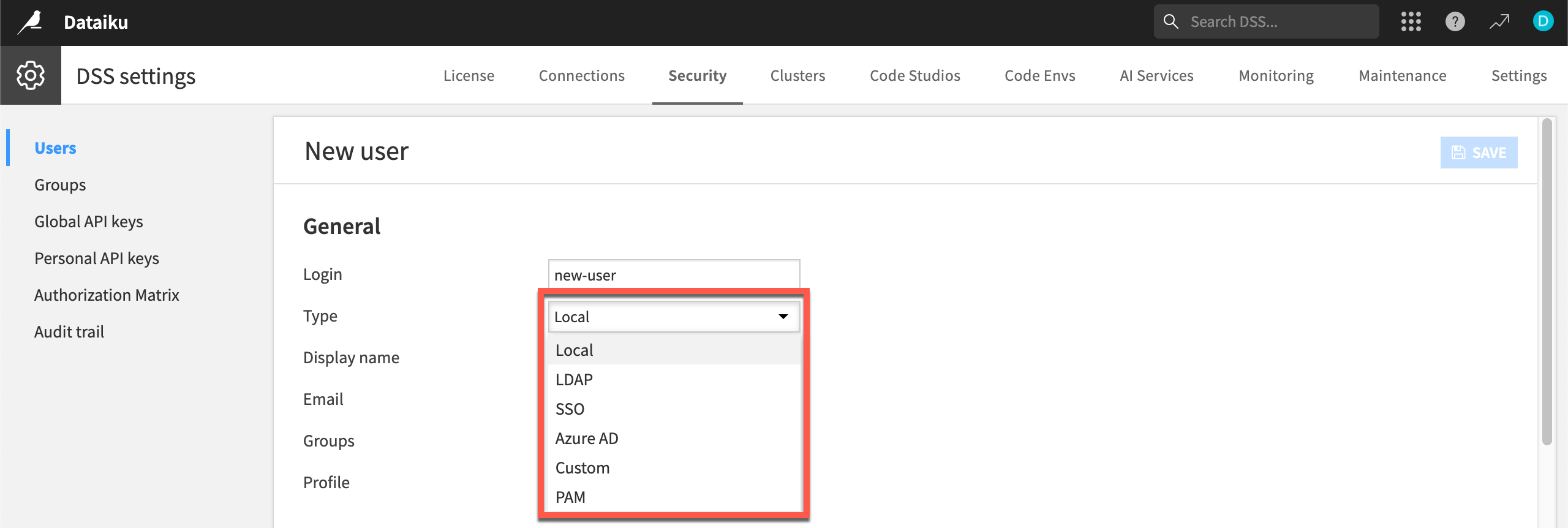The image size is (1568, 528).
Task: Click the Dataiku bird logo
Action: coord(30,22)
